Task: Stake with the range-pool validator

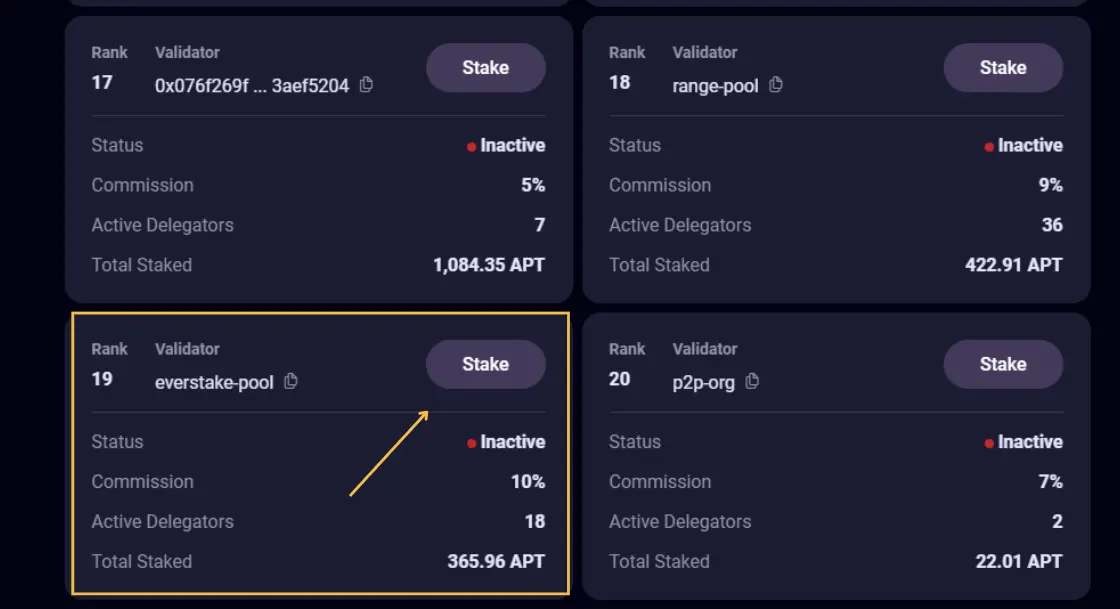Action: (1003, 68)
